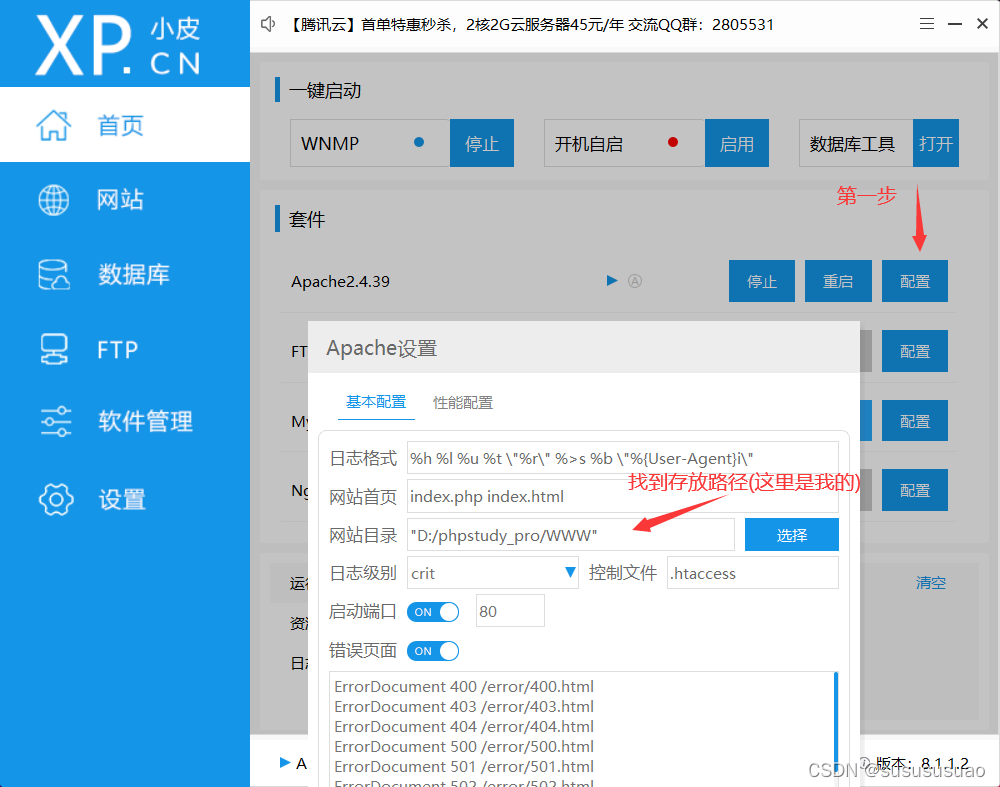
Task: Click the Nginx row 配置 button
Action: (915, 490)
